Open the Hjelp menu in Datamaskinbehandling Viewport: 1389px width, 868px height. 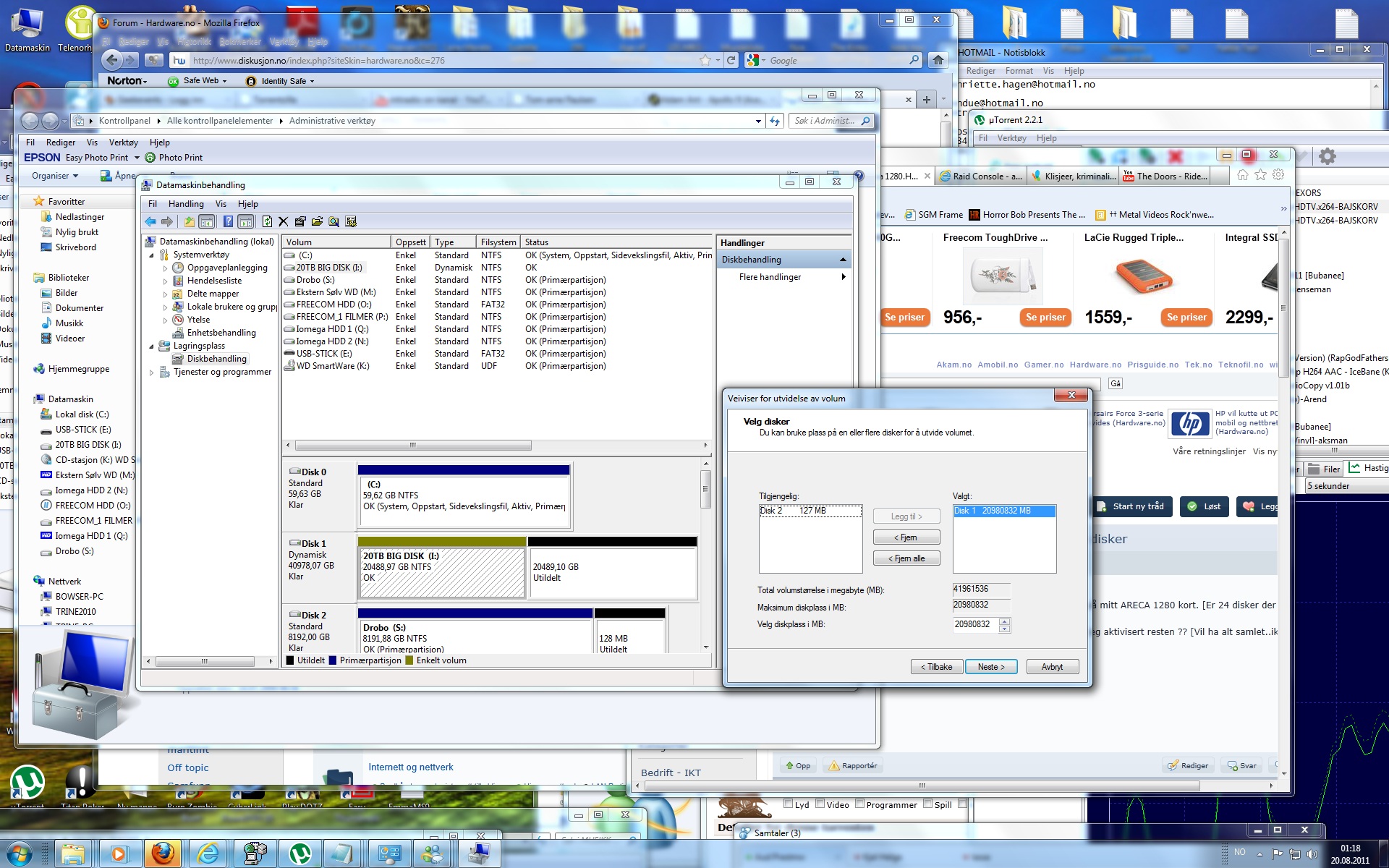pos(247,204)
